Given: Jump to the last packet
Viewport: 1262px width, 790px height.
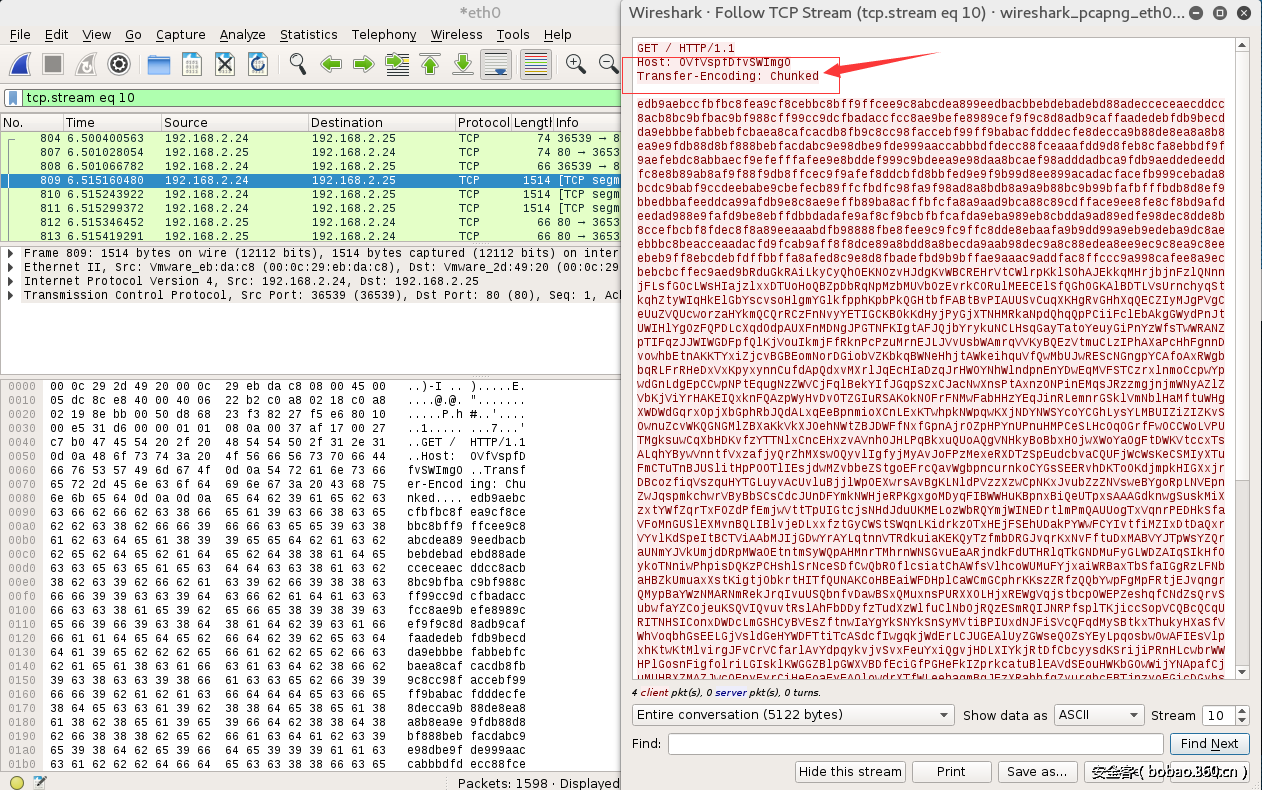Looking at the screenshot, I should coord(462,65).
